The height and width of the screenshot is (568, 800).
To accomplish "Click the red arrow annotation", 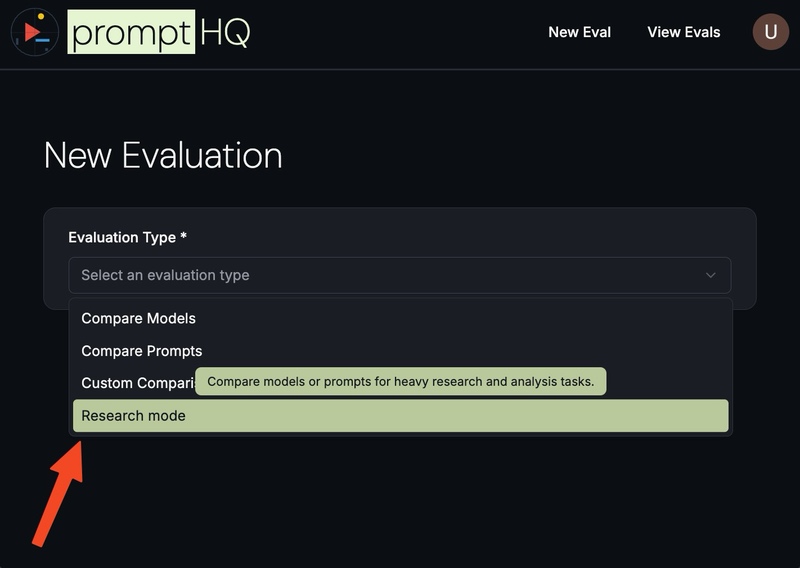I will 58,495.
